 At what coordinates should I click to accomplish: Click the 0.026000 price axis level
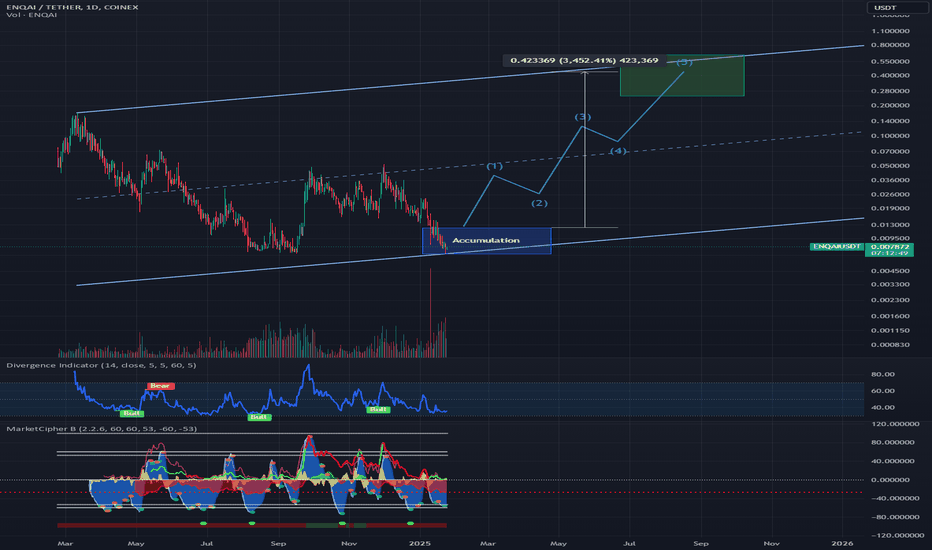(890, 194)
